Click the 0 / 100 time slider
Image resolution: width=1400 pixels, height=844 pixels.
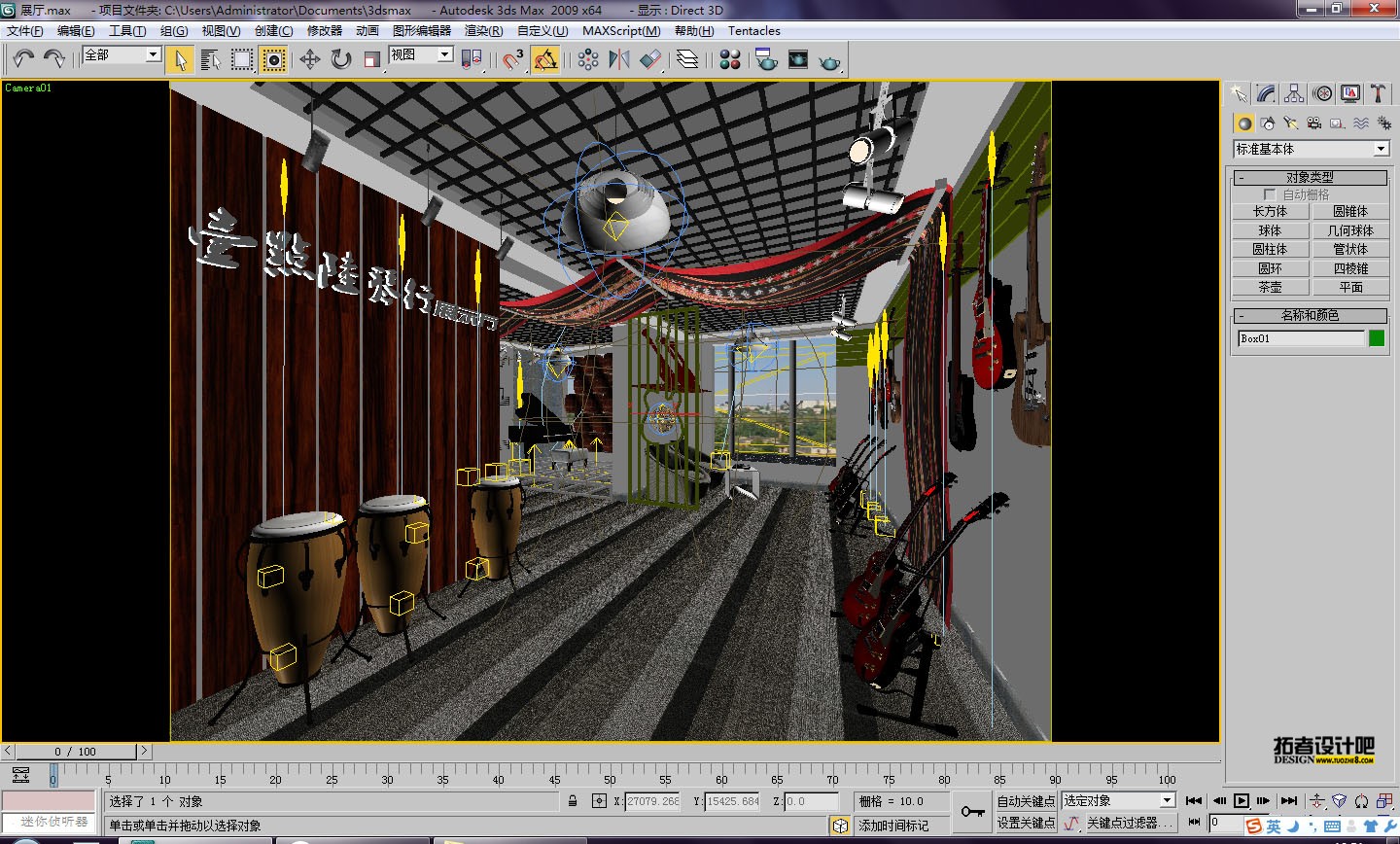[x=76, y=752]
